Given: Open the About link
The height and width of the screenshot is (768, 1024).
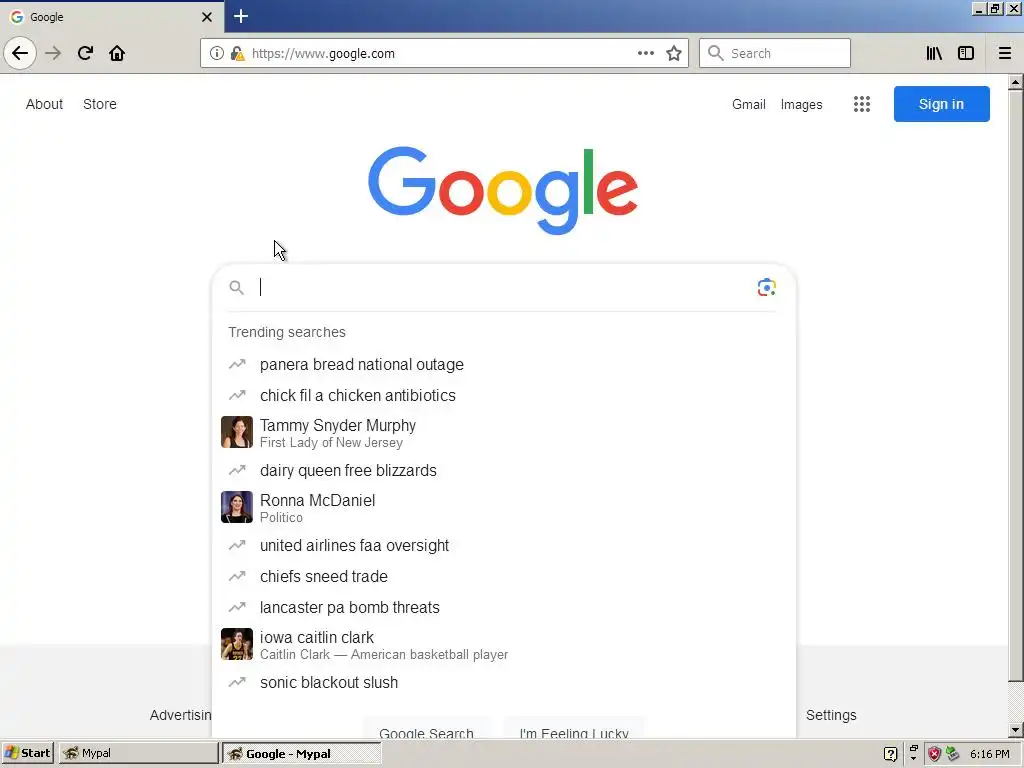Looking at the screenshot, I should (44, 104).
